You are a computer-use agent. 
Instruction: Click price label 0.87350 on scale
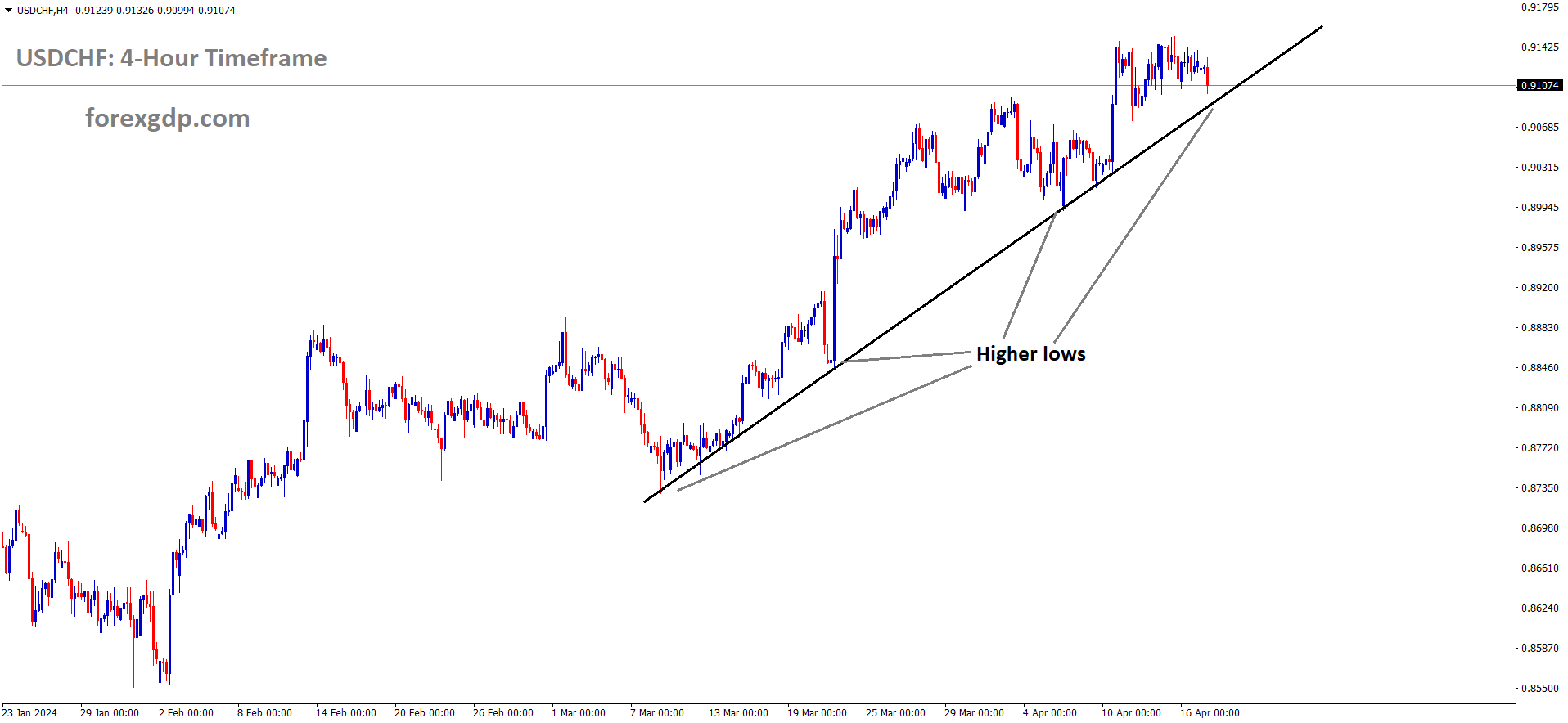1539,488
